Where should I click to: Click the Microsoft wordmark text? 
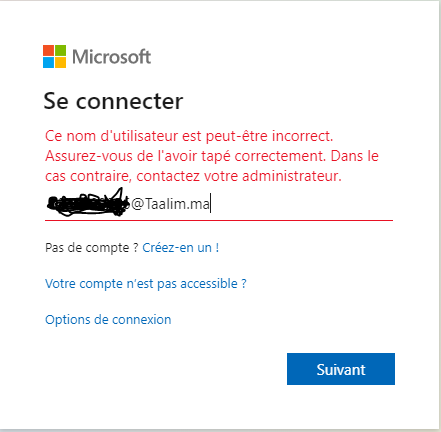click(x=112, y=57)
